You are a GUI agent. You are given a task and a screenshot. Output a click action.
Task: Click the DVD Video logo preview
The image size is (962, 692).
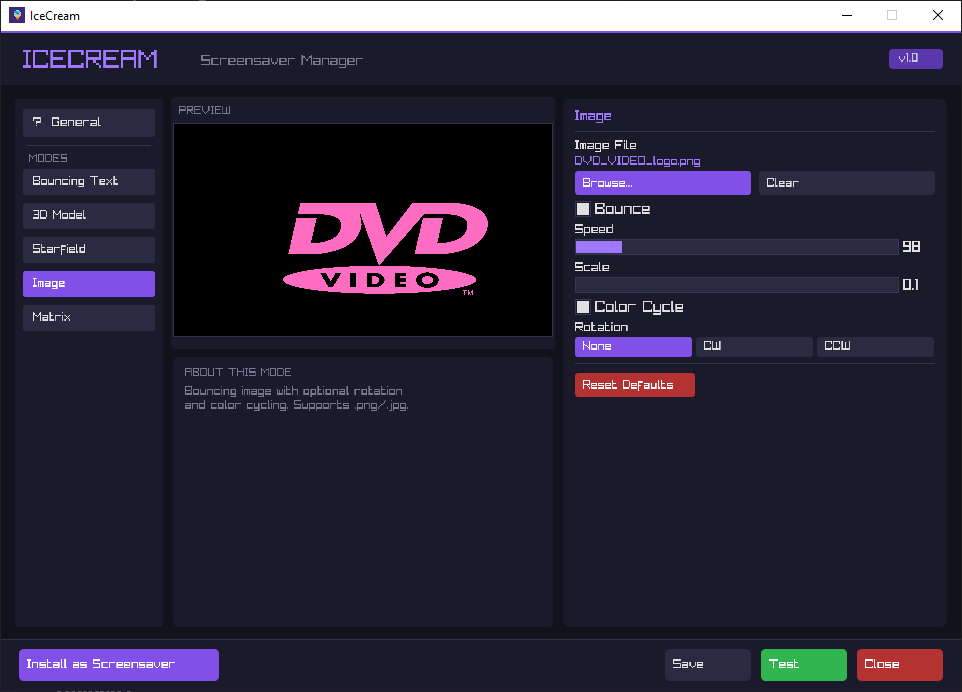point(387,248)
